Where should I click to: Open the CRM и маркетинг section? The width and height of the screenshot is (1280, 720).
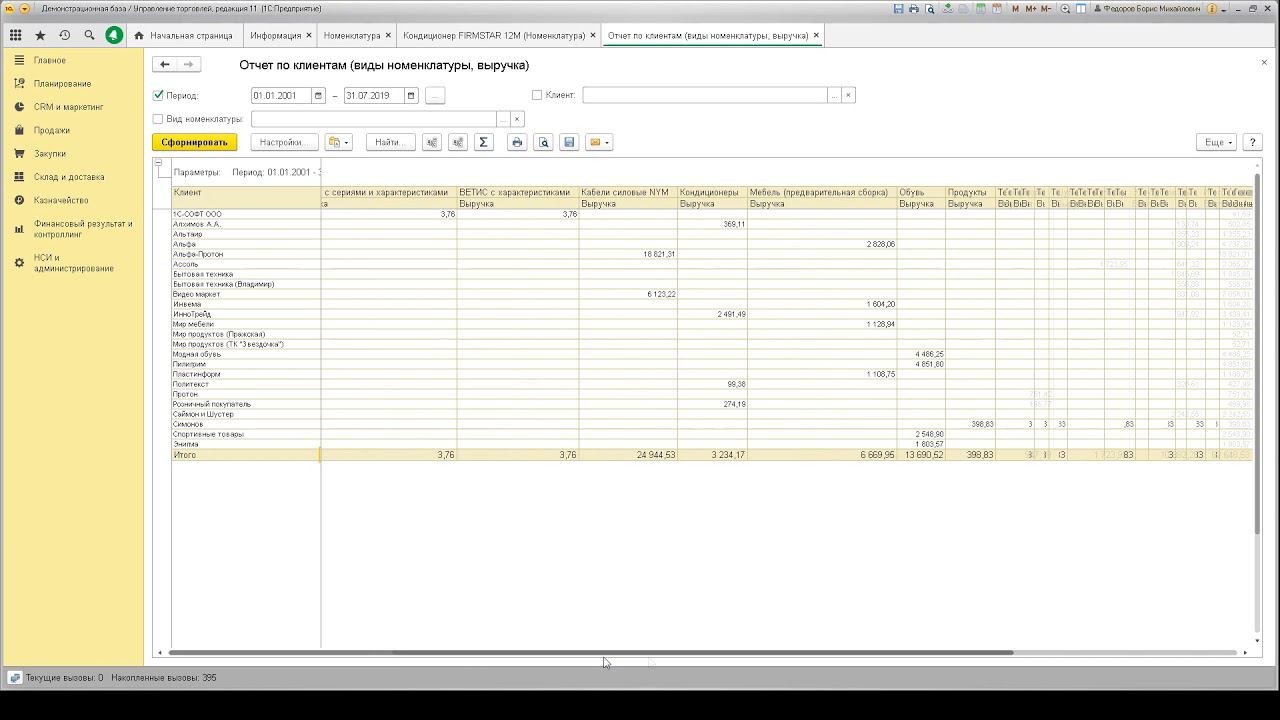click(69, 107)
